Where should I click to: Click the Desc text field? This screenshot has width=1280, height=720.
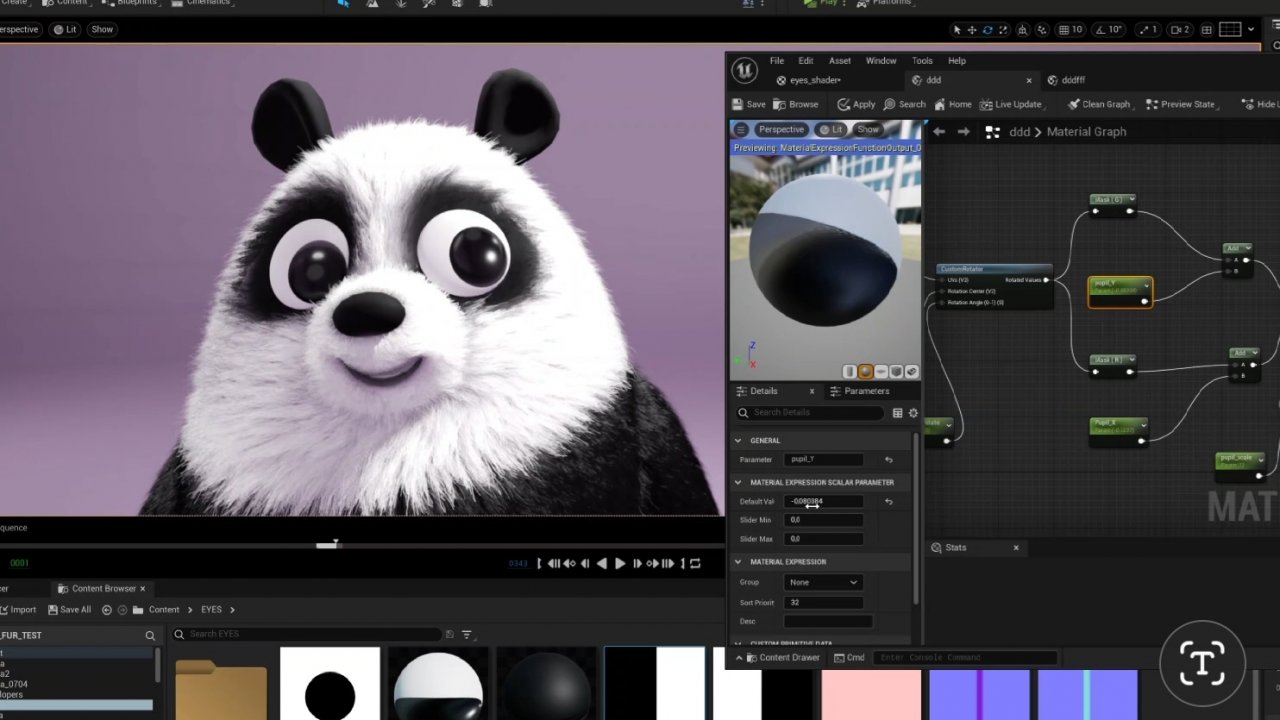click(828, 621)
